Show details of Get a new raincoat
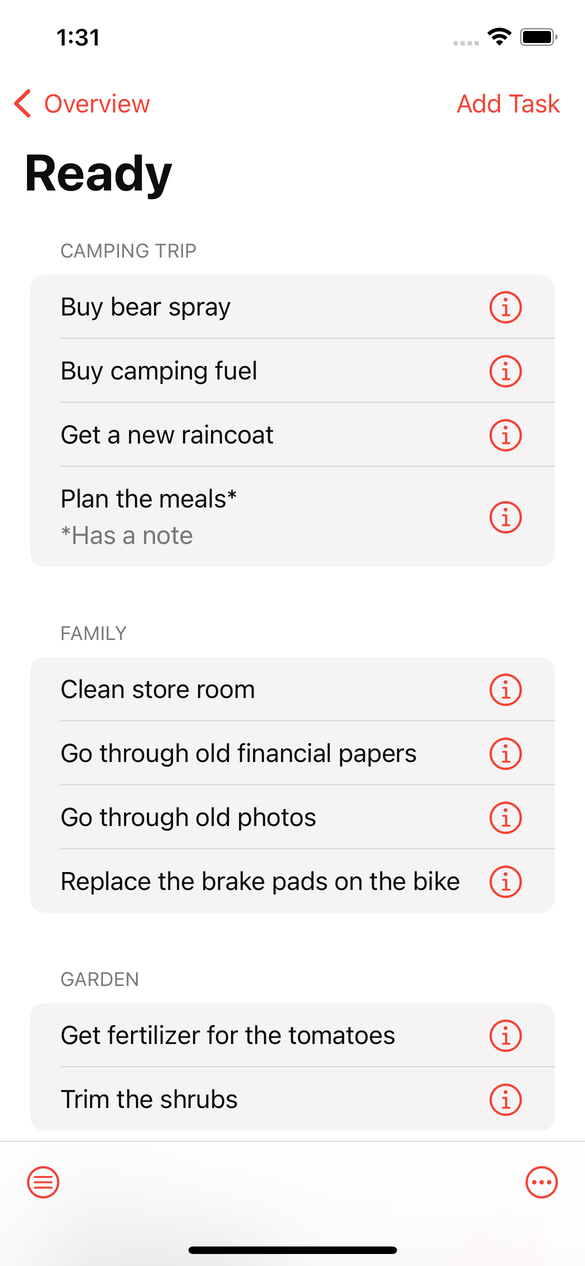Screen dimensions: 585x1266 pyautogui.click(x=505, y=435)
